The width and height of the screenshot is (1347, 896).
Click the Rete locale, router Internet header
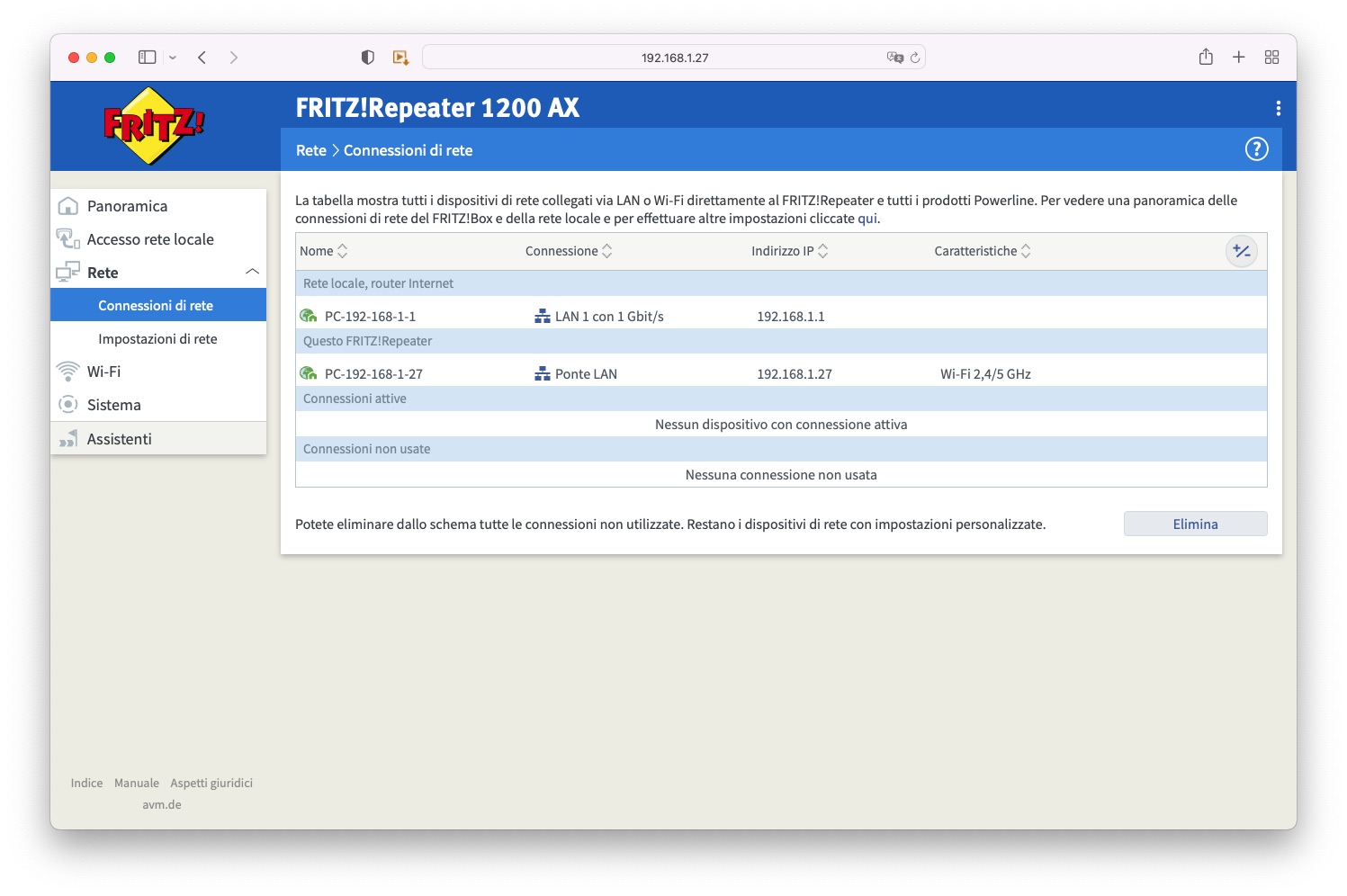coord(781,283)
